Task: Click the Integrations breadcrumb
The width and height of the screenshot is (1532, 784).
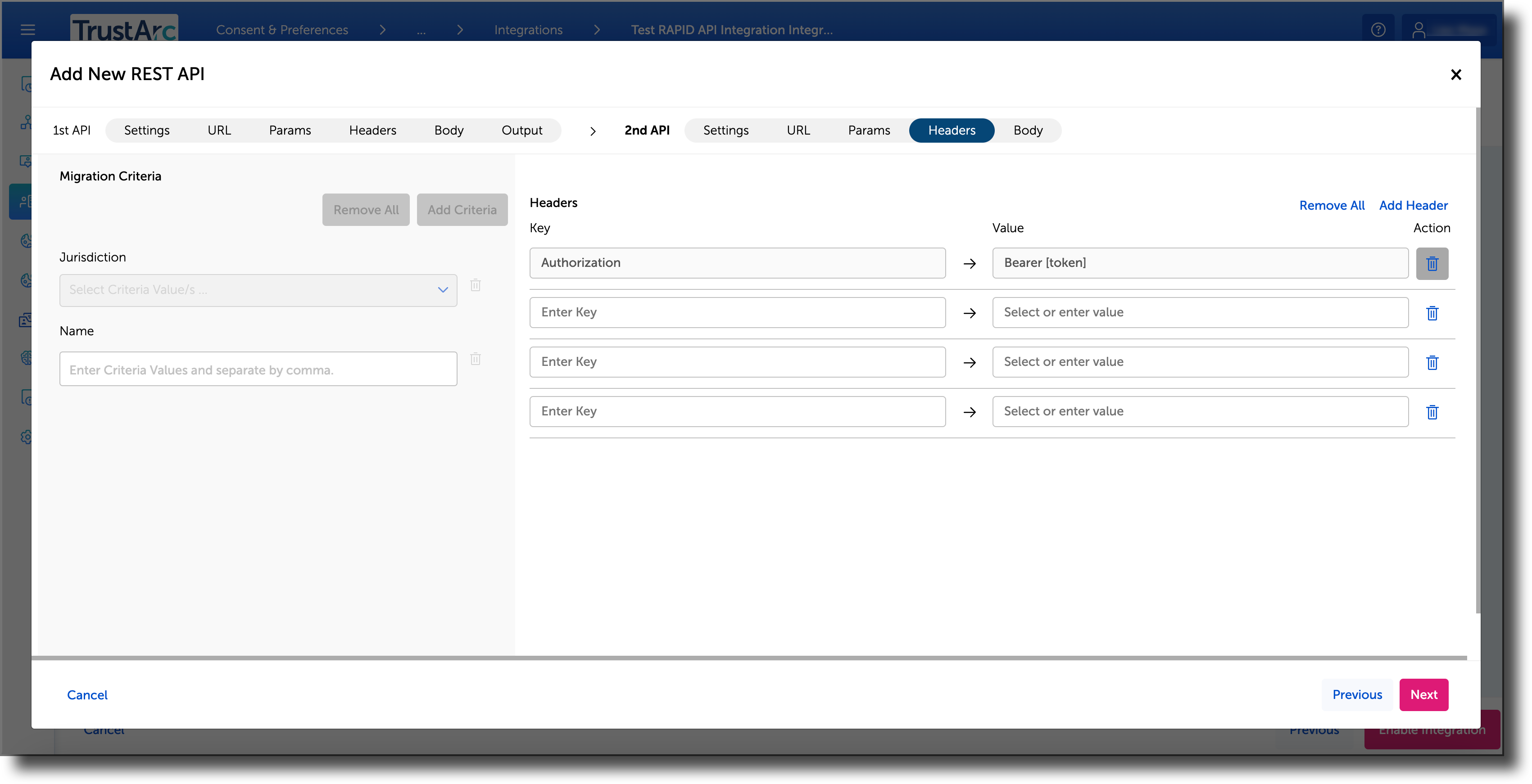Action: click(x=528, y=30)
